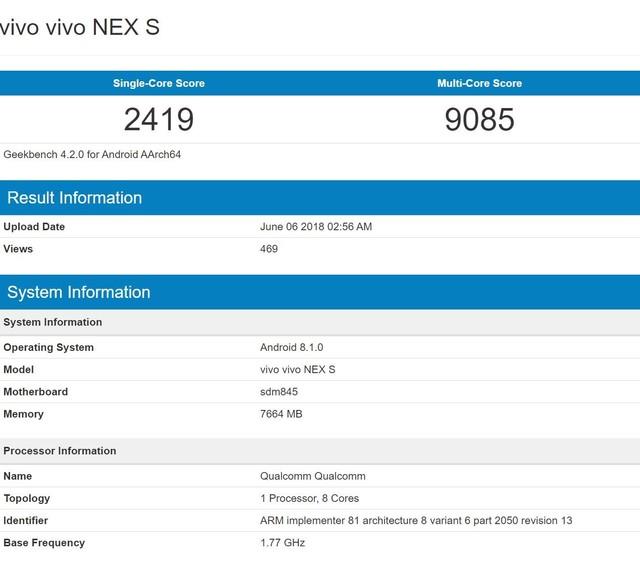Click the page title vivo vivo NEX S
This screenshot has width=640, height=568.
pyautogui.click(x=80, y=27)
